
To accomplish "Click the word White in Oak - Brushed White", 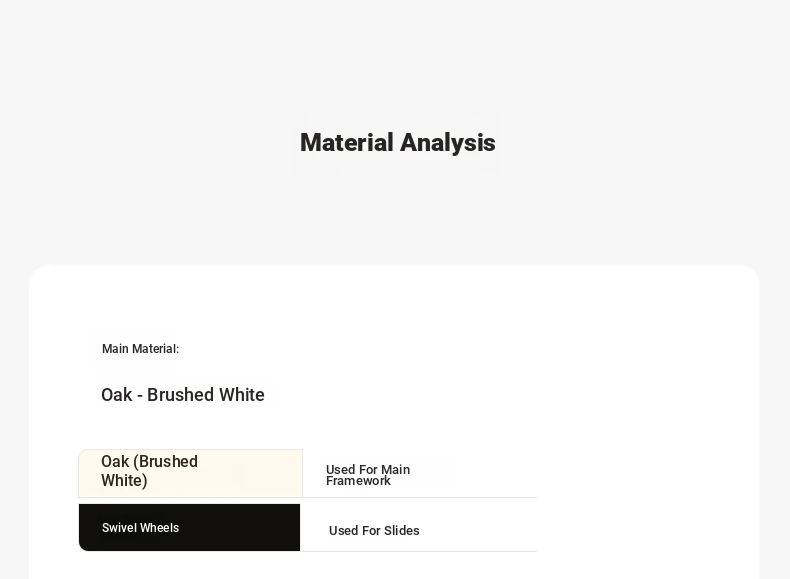I will coord(242,395).
